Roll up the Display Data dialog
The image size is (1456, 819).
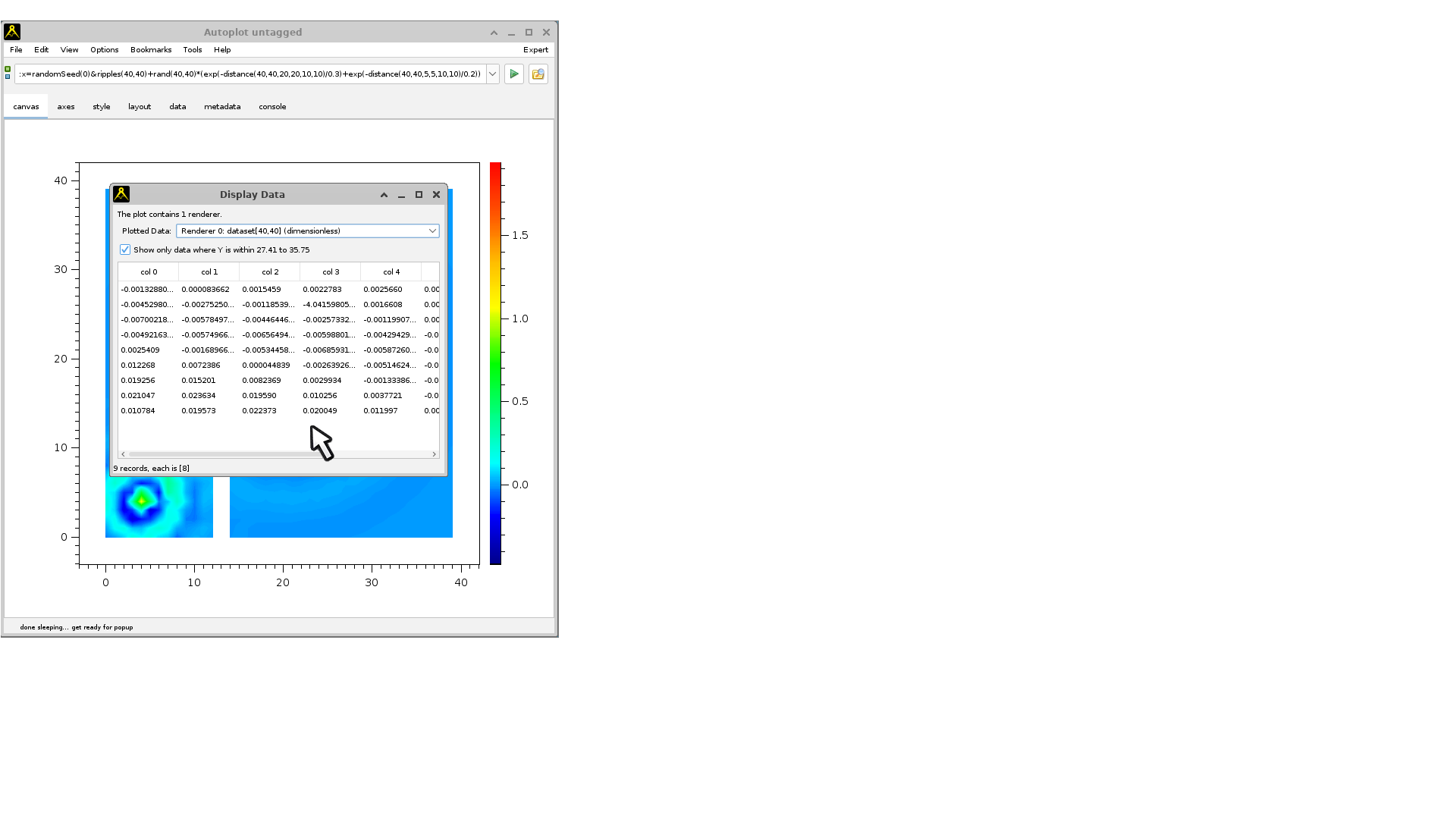[x=384, y=195]
